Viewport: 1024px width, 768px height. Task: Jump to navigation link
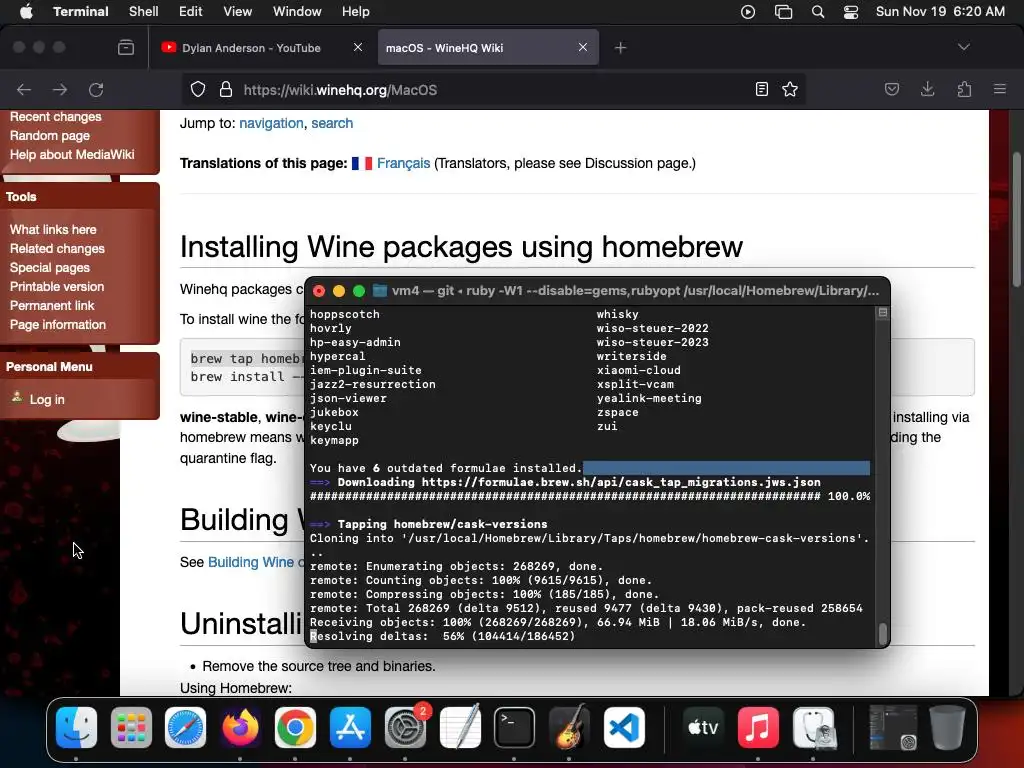pyautogui.click(x=271, y=123)
